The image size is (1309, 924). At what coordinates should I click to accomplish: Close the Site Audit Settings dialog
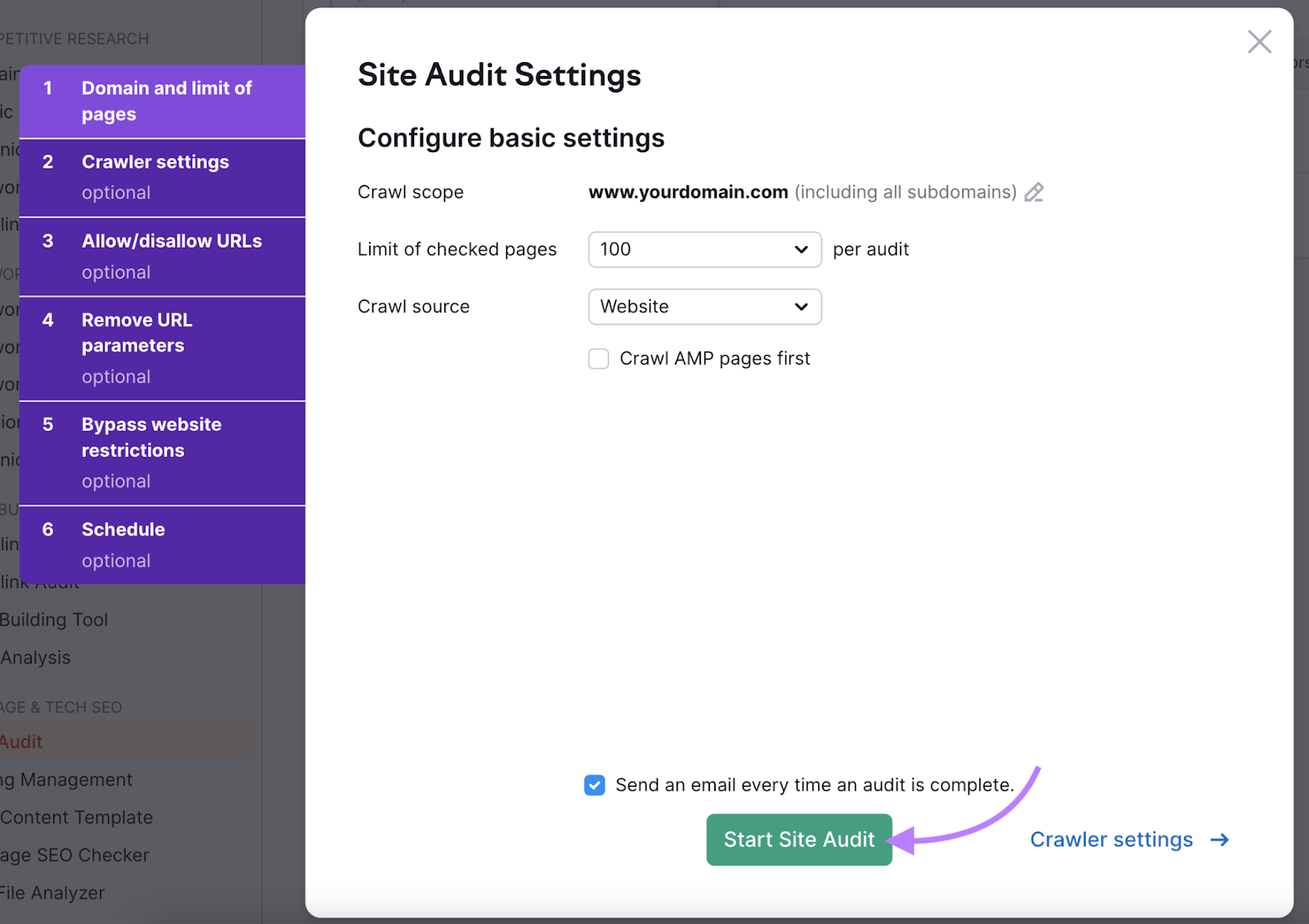pos(1259,41)
